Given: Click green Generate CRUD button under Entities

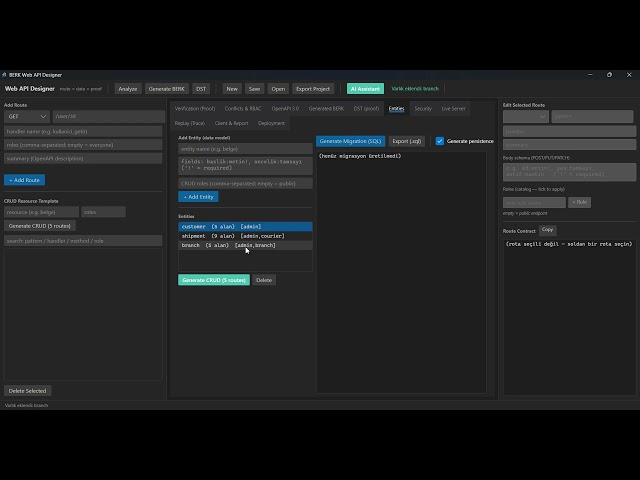Looking at the screenshot, I should coord(214,280).
